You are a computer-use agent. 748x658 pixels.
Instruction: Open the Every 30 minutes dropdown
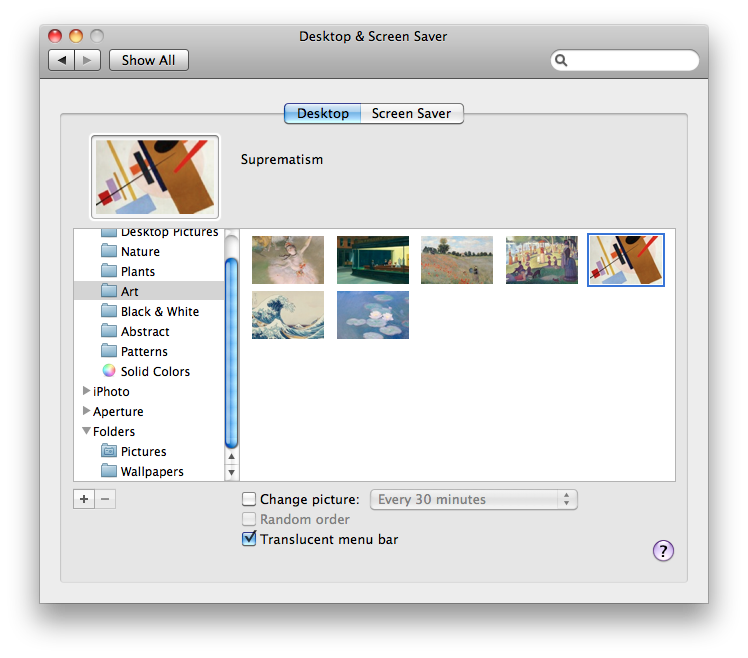pos(474,499)
